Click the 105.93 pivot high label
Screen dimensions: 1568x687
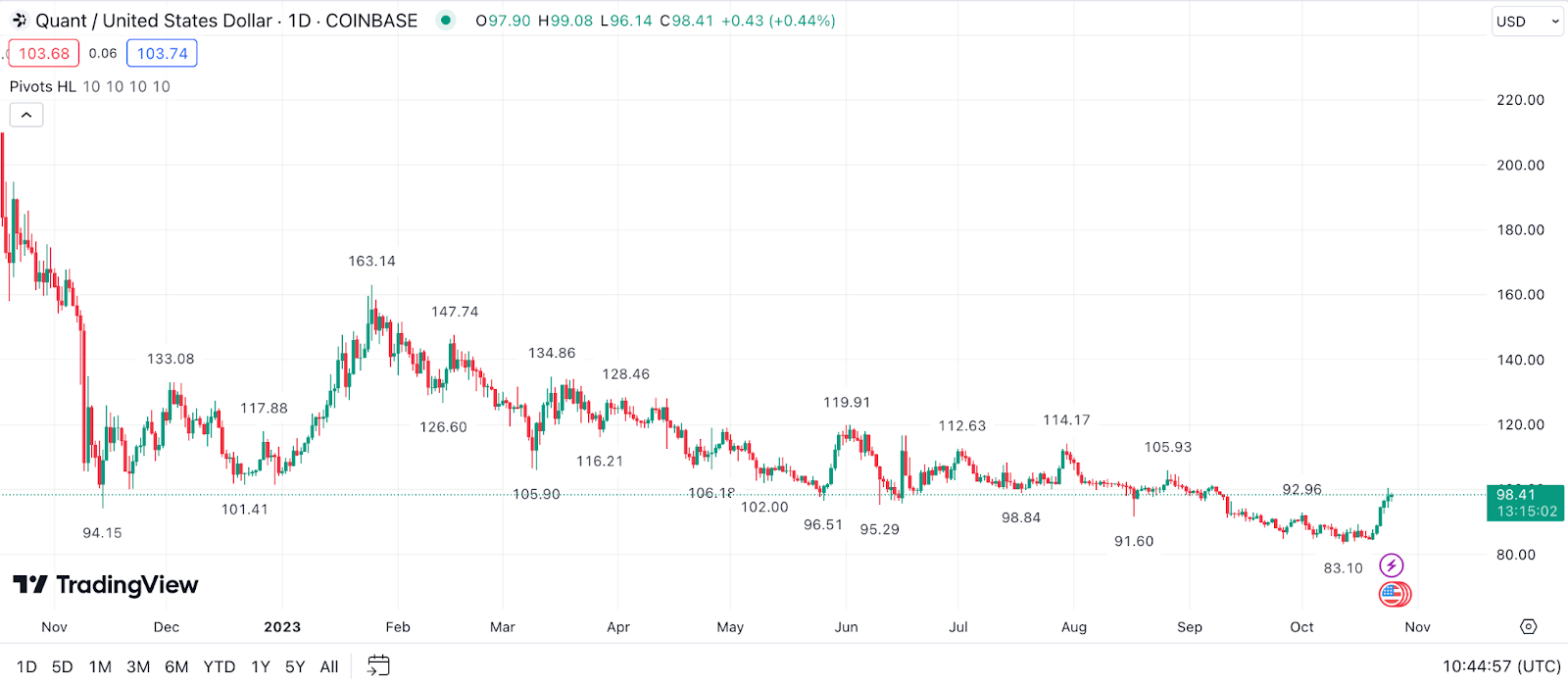pyautogui.click(x=1168, y=448)
